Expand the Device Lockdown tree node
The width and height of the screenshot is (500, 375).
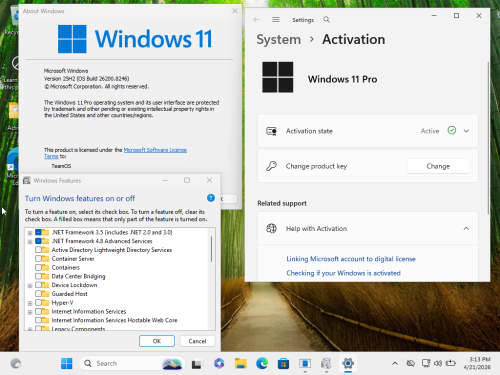(30, 286)
